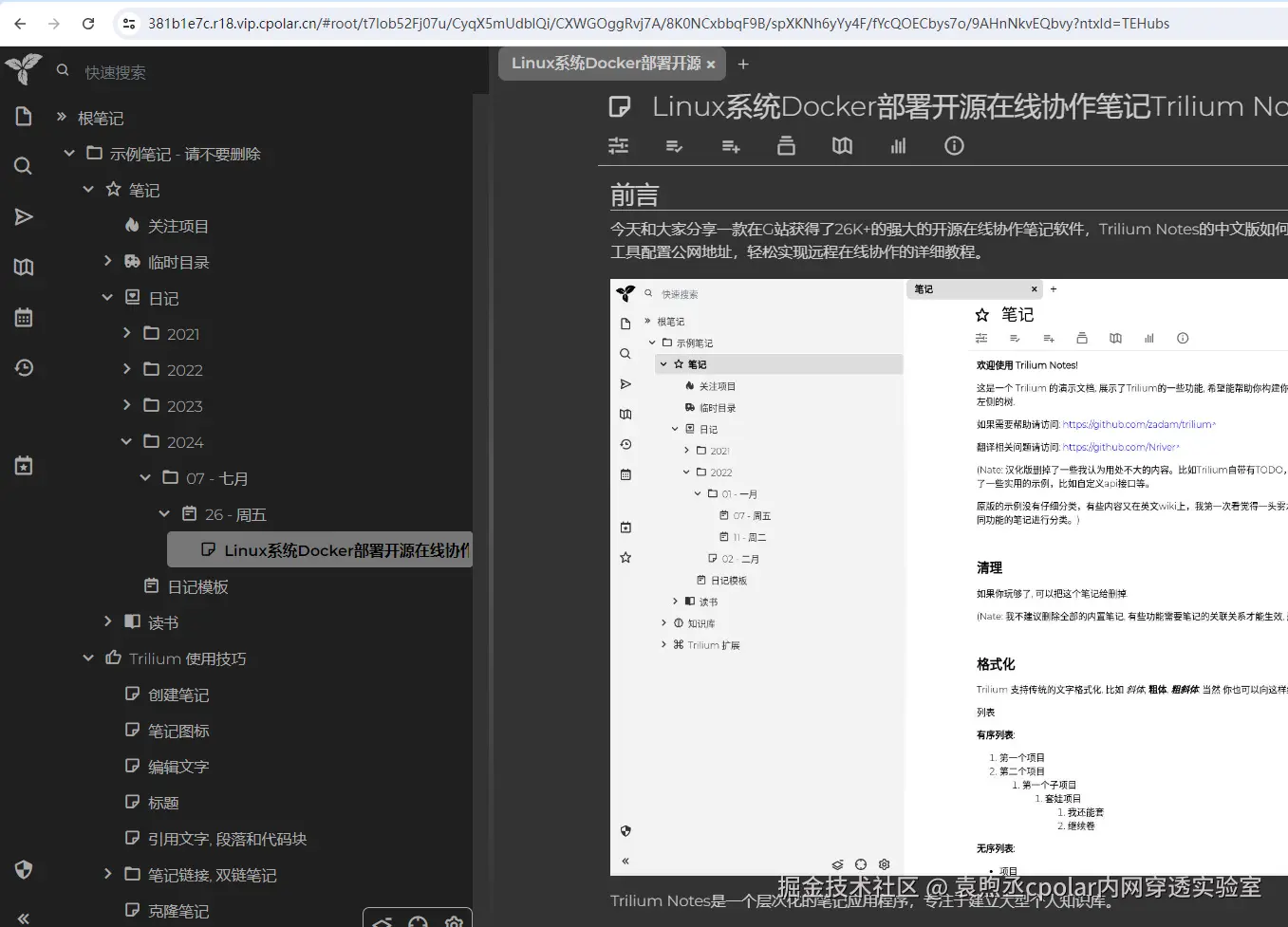Screen dimensions: 1288x927
Task: Click the note type icon beside the title
Action: point(620,106)
